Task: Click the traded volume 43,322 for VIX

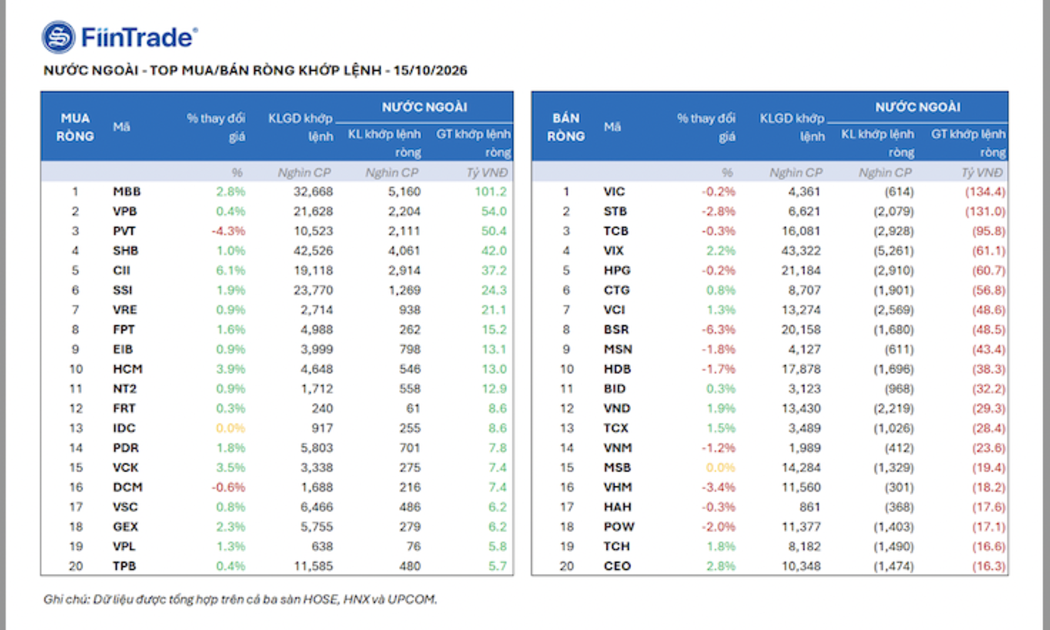Action: pyautogui.click(x=800, y=251)
